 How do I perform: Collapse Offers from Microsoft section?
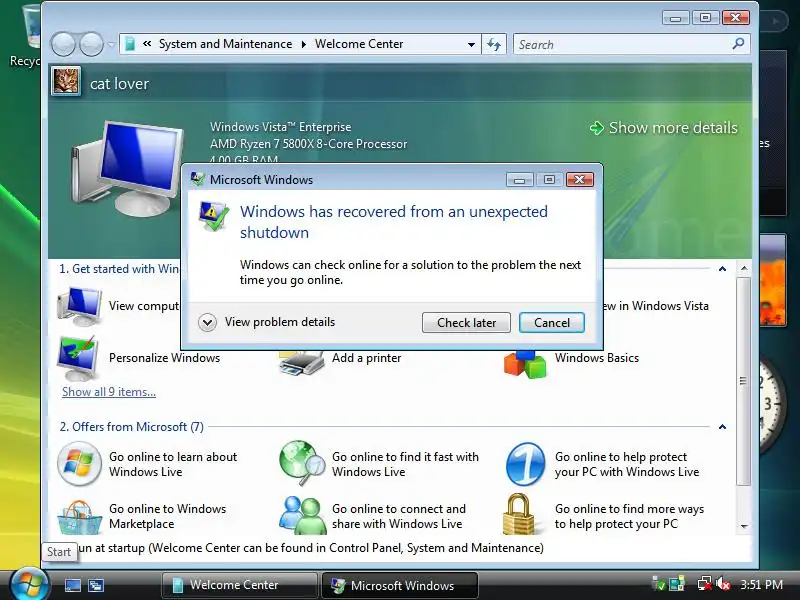(x=722, y=427)
